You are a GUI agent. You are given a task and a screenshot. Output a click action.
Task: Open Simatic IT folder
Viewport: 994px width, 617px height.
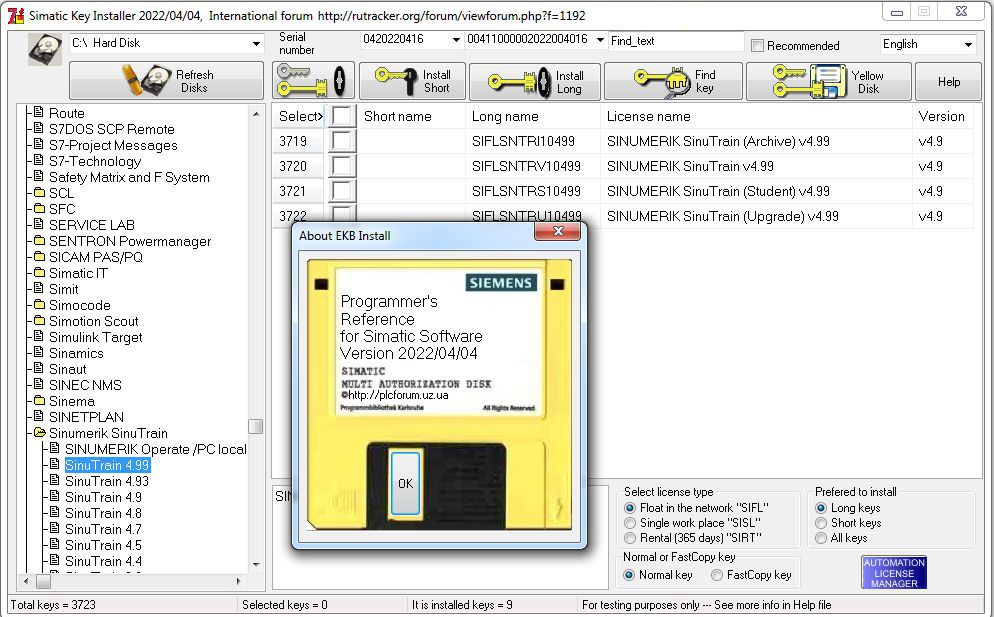tap(78, 273)
